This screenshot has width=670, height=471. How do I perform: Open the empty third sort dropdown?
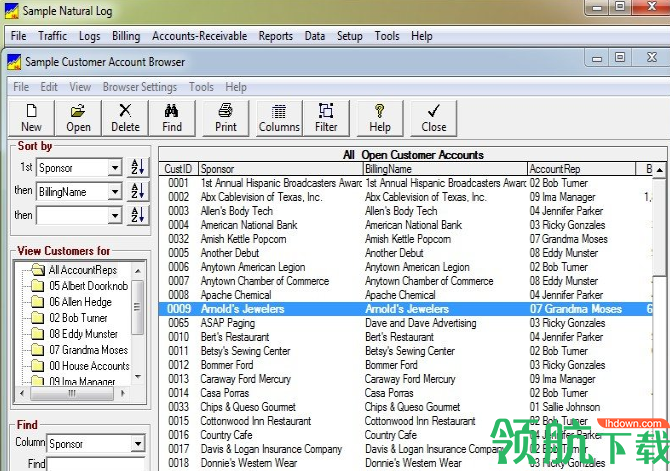(115, 215)
